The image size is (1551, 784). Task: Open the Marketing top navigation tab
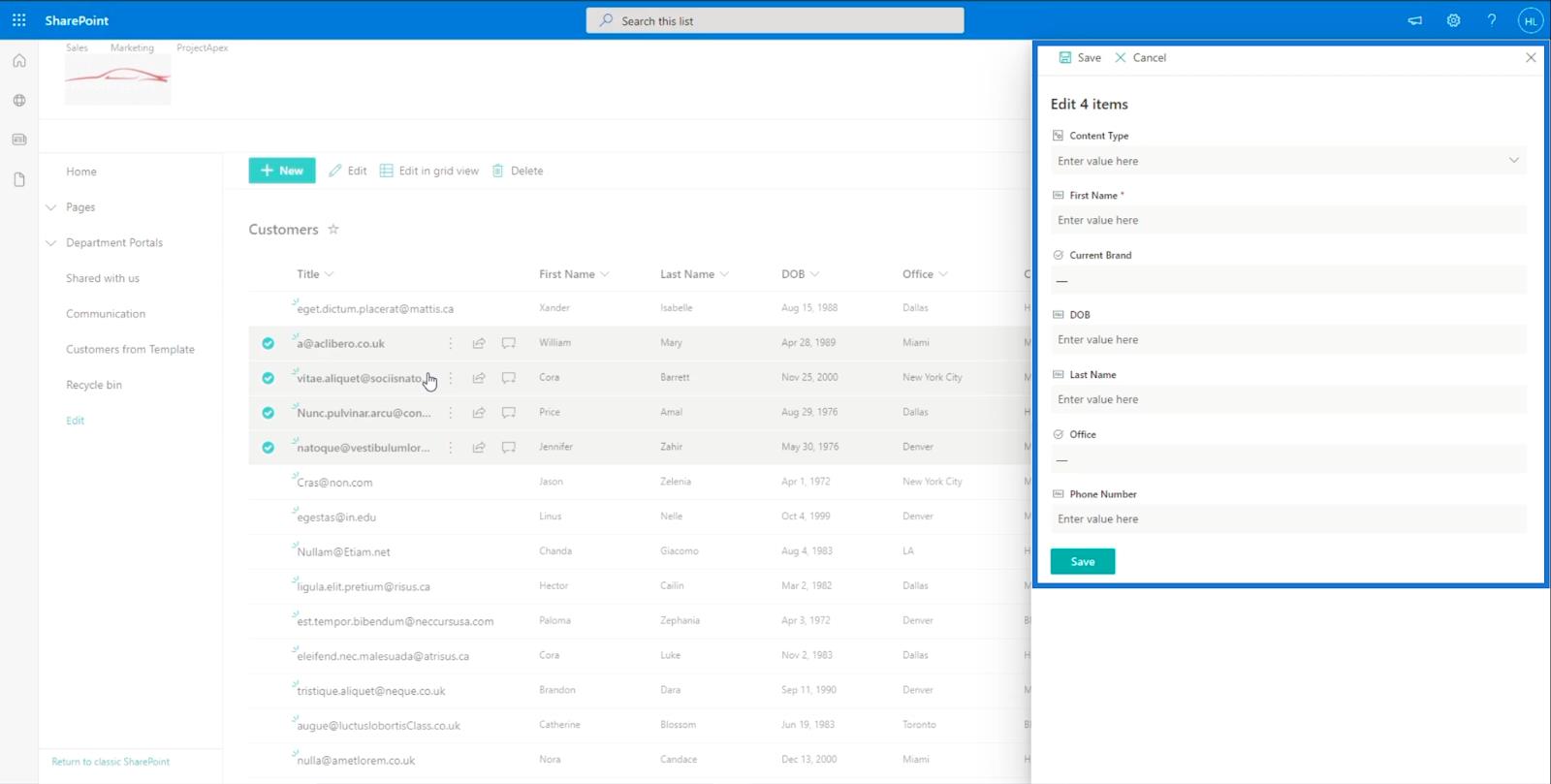pyautogui.click(x=132, y=47)
